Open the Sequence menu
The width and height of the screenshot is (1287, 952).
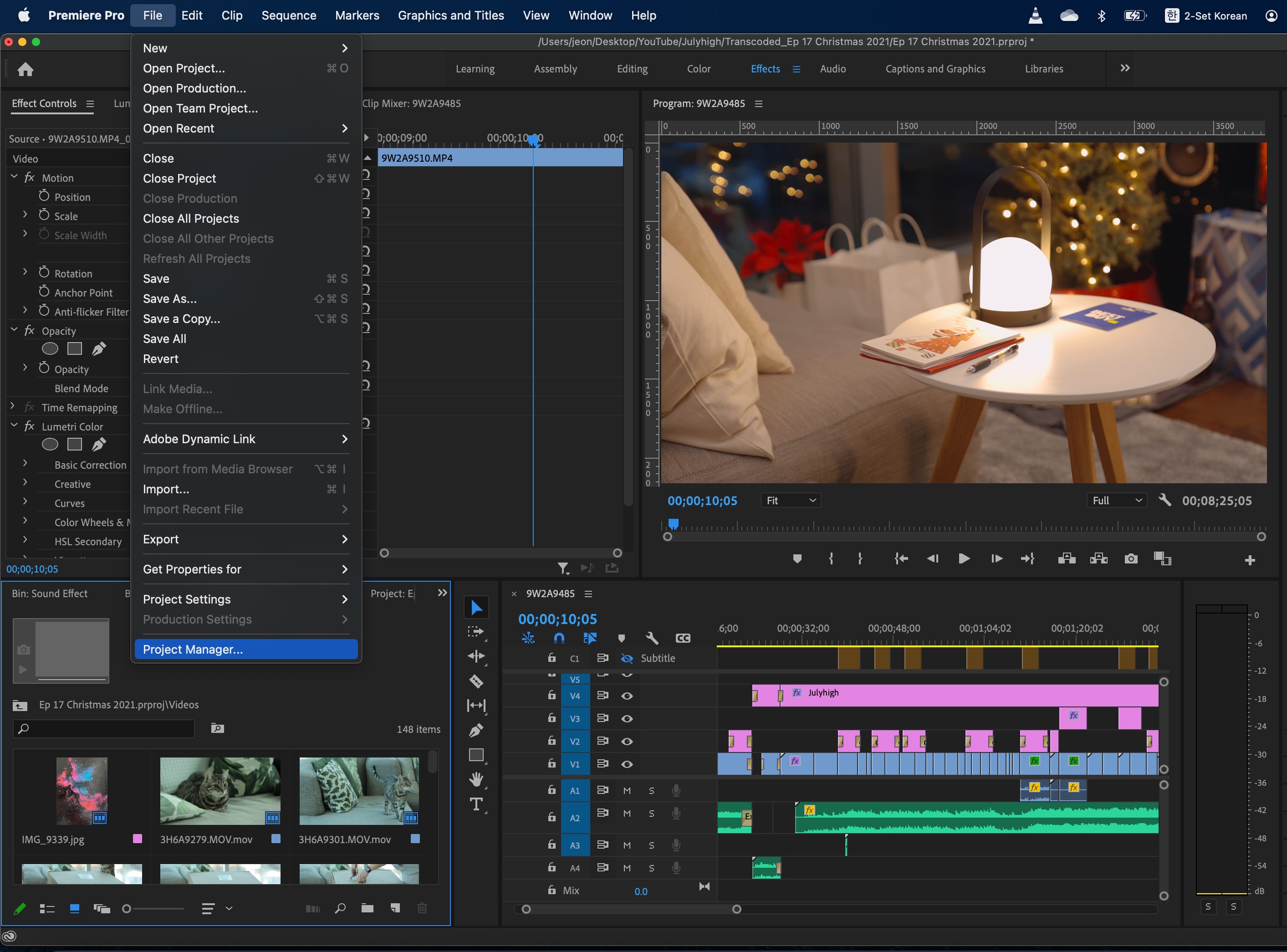pyautogui.click(x=289, y=15)
